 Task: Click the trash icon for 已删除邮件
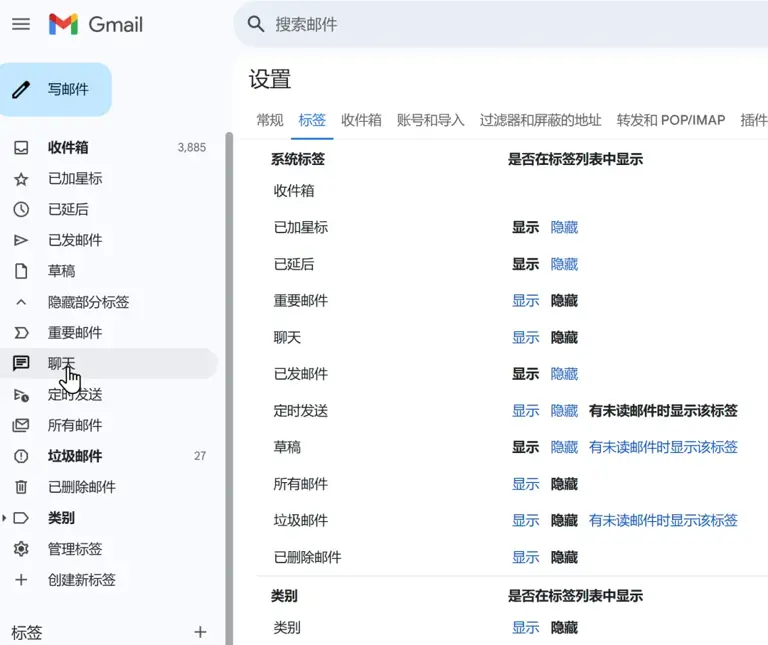click(x=21, y=487)
